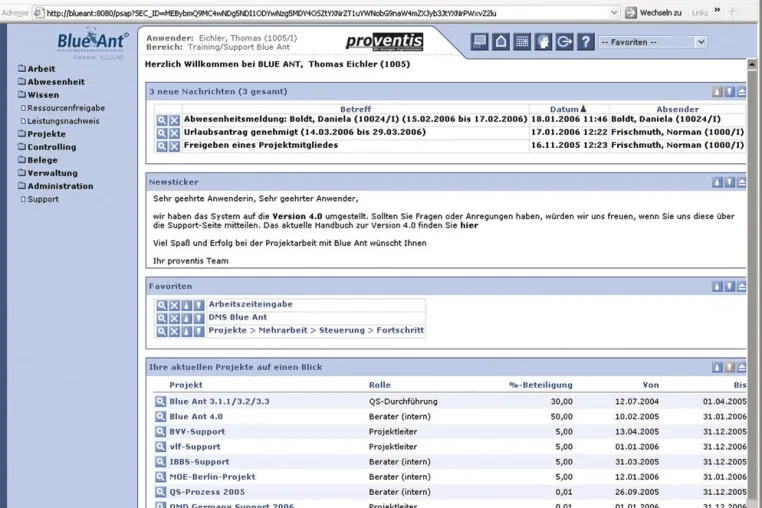Delete the Abwesenheitsmeldung message with X icon
Screen dimensions: 762x508
(x=174, y=120)
